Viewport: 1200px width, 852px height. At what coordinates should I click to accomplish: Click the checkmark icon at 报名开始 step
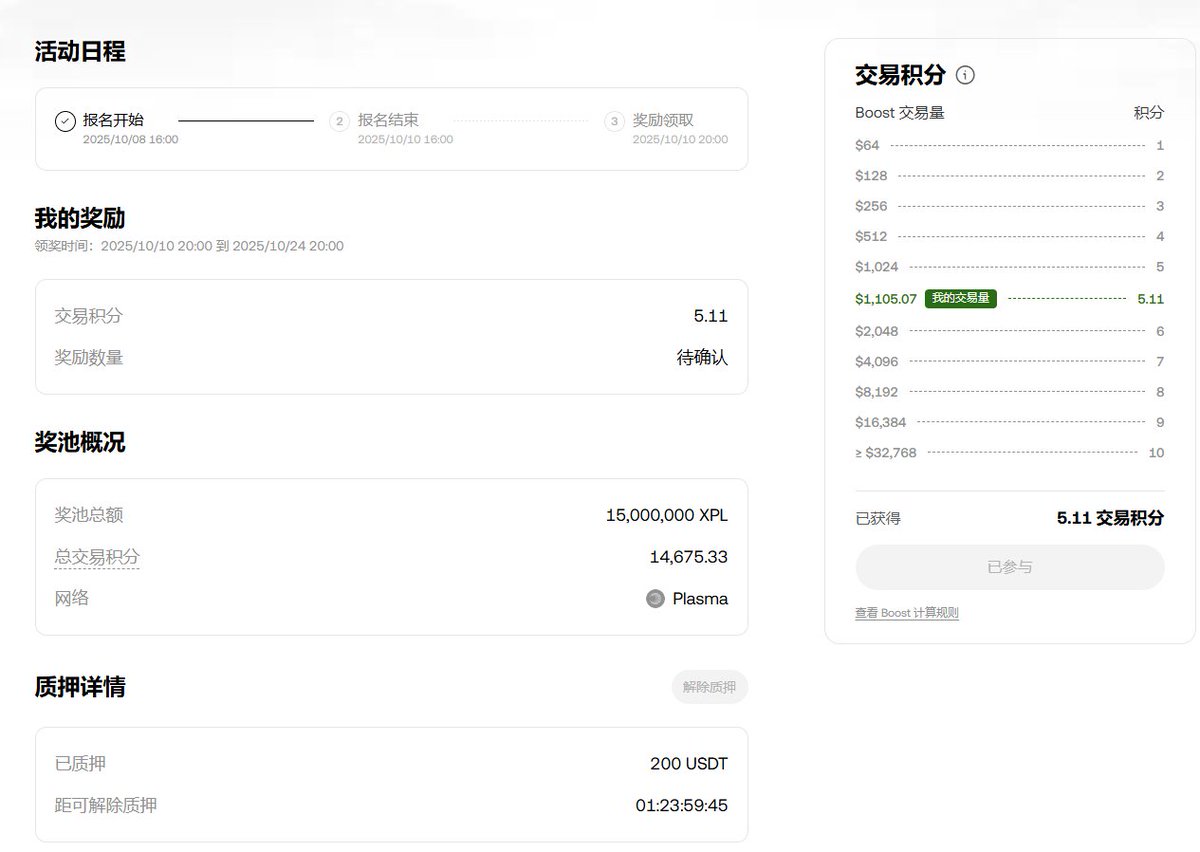(65, 121)
